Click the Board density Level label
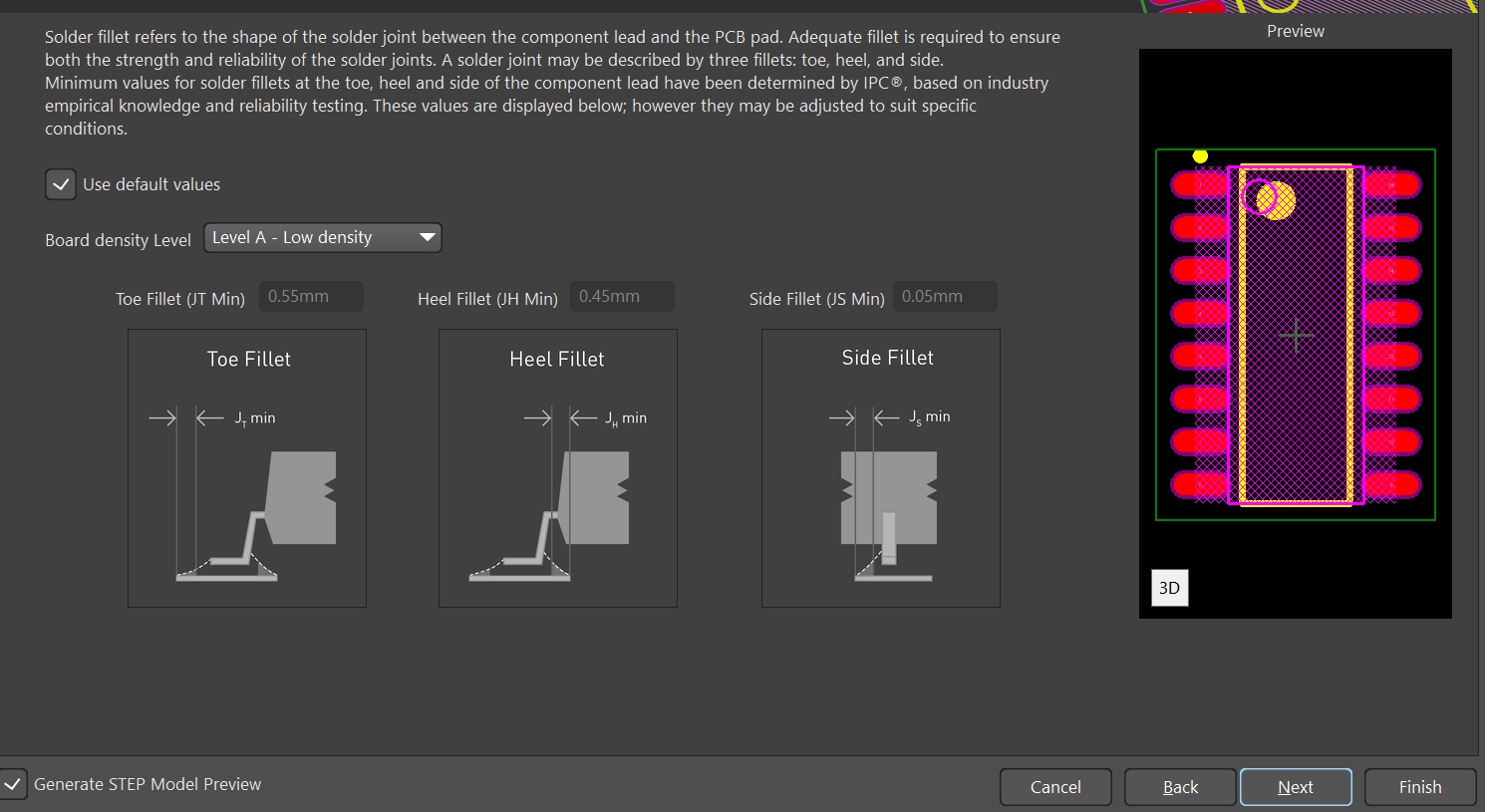Viewport: 1485px width, 812px height. point(118,240)
